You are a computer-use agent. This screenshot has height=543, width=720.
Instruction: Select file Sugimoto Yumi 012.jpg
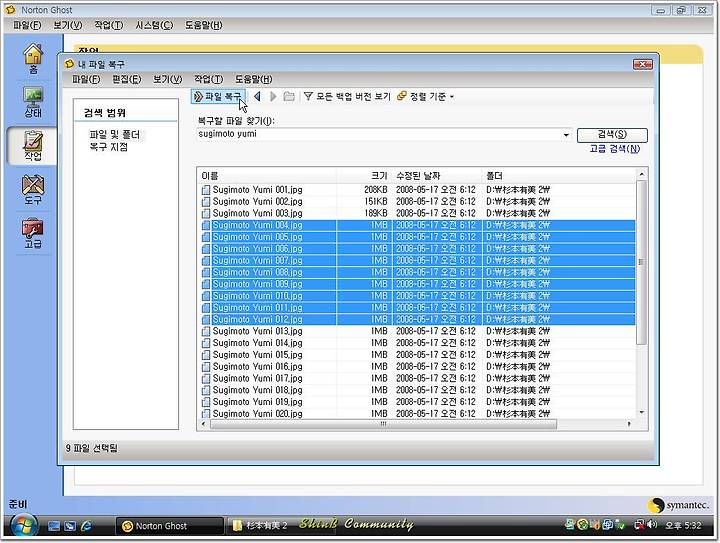tap(257, 319)
